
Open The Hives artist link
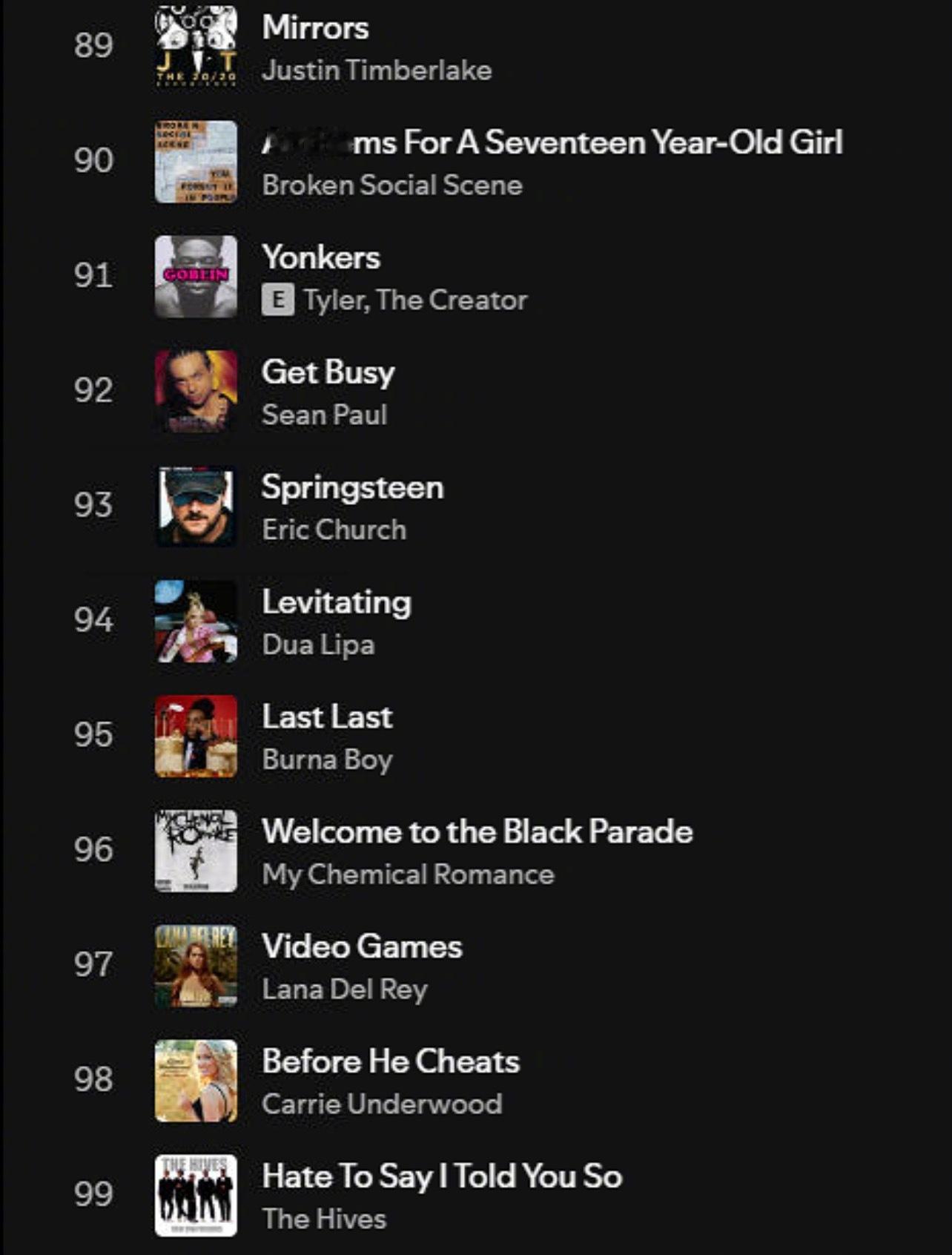tap(324, 1219)
